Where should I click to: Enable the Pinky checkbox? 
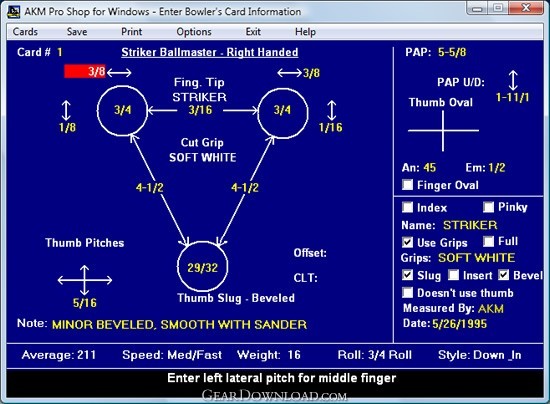coord(488,207)
